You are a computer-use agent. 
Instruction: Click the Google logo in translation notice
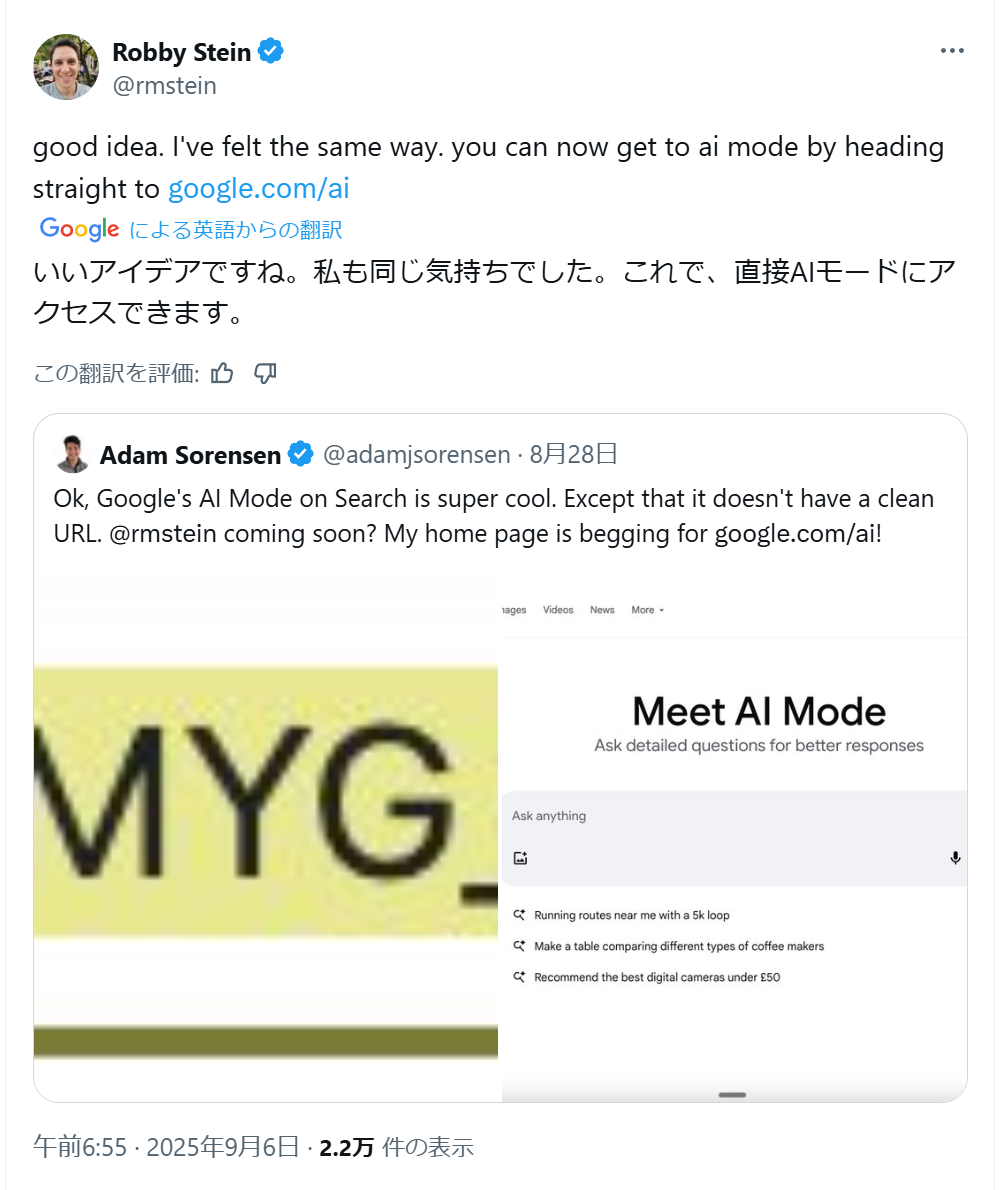pyautogui.click(x=79, y=228)
